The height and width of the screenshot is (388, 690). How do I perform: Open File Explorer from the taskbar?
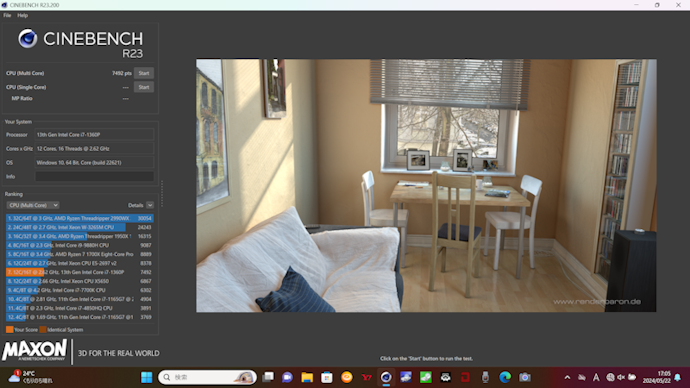tap(307, 377)
